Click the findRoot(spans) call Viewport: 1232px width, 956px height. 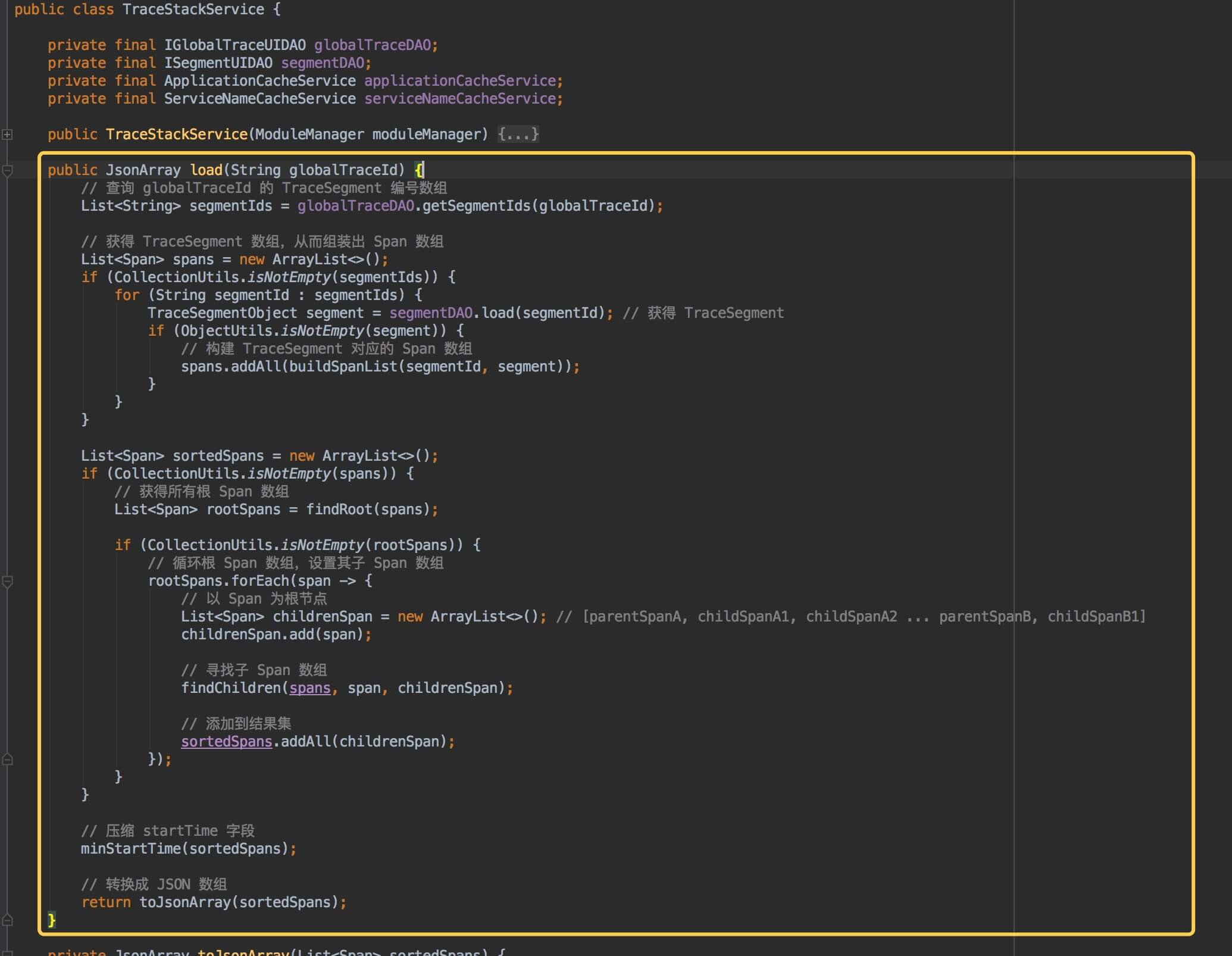pos(369,510)
